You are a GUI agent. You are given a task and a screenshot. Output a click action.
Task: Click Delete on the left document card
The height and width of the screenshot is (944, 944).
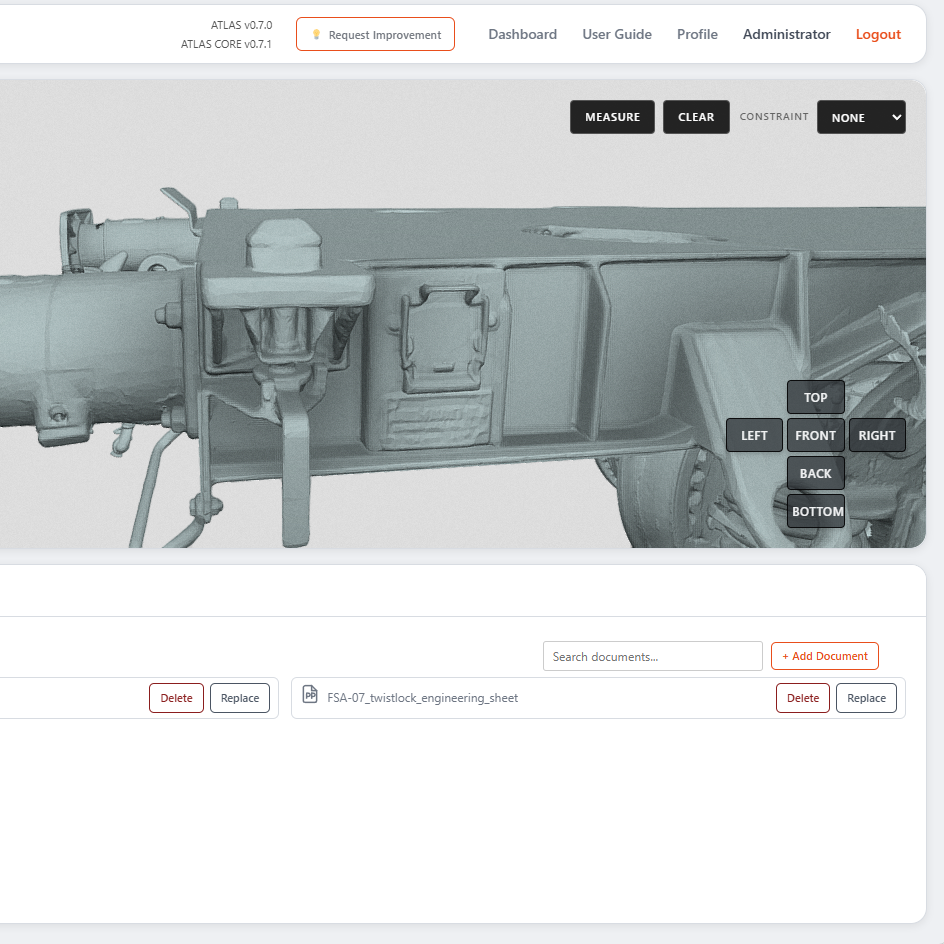(x=176, y=698)
